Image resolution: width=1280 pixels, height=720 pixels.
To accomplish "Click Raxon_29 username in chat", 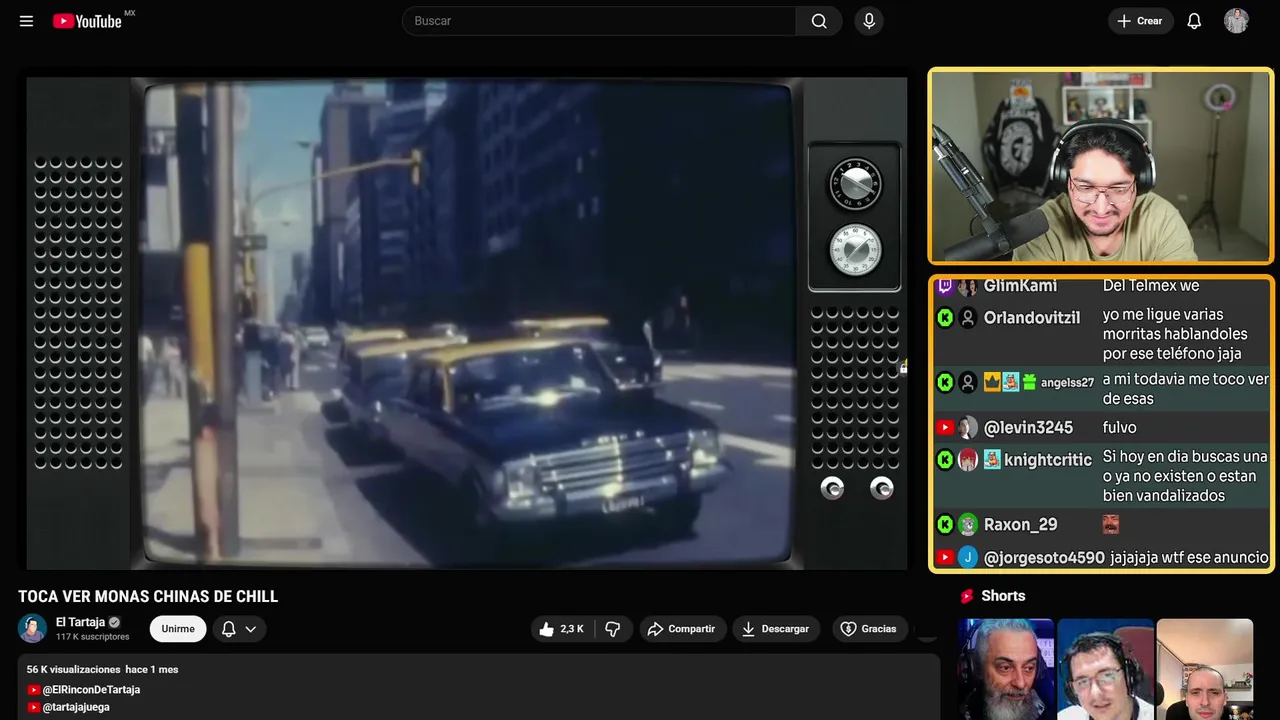I will (x=1020, y=525).
